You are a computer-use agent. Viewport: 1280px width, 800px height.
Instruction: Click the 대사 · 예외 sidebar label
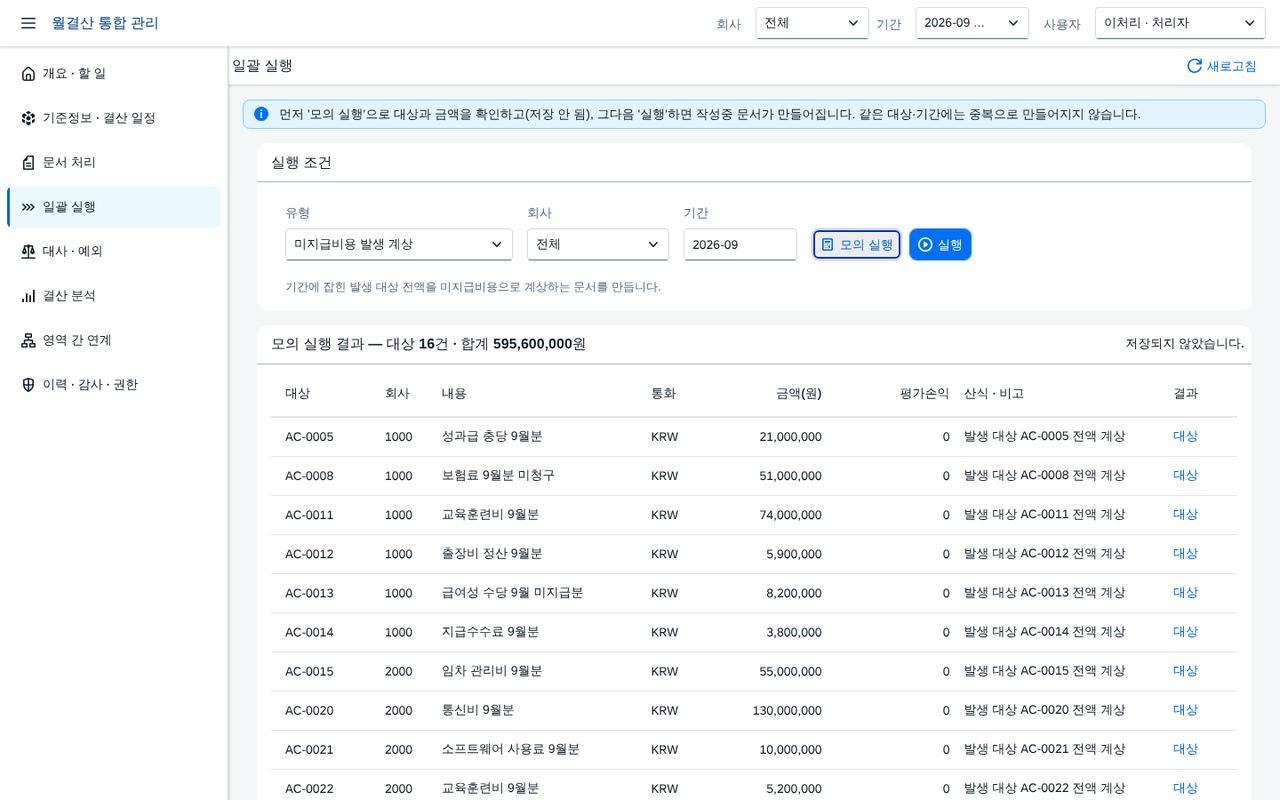(x=73, y=251)
